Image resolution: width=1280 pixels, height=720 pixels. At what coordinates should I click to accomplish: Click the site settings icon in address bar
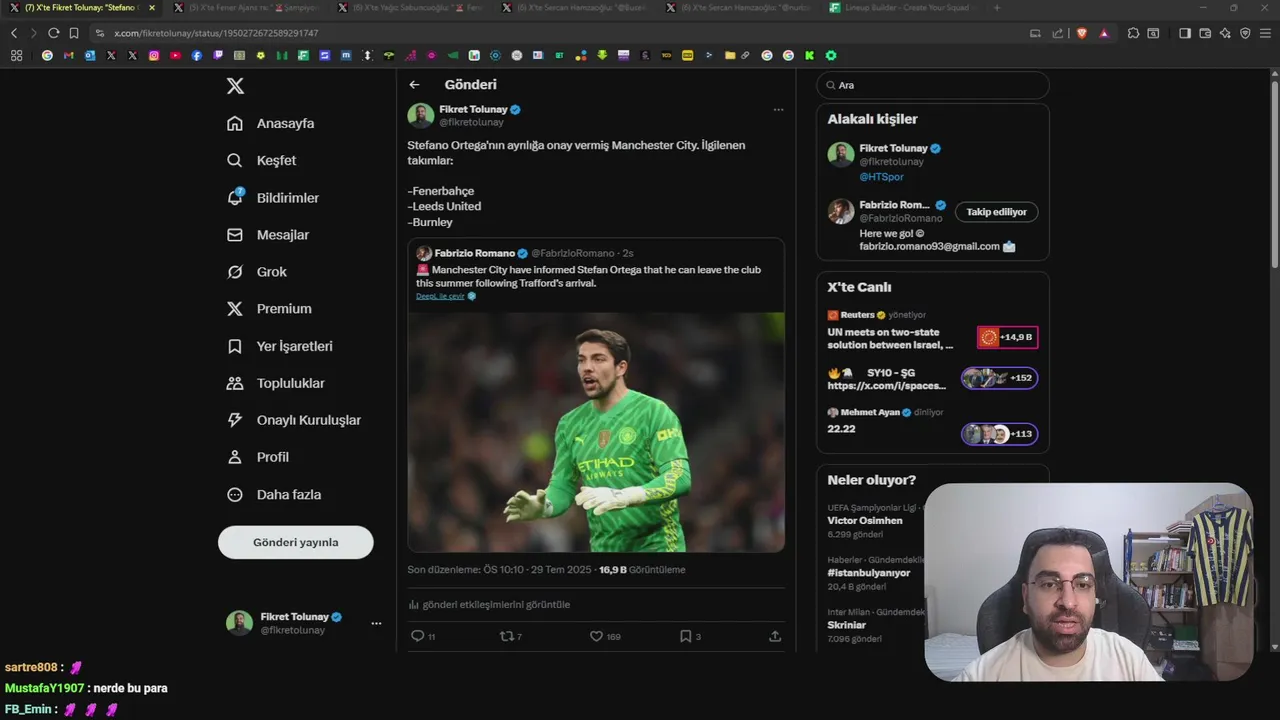[x=100, y=33]
